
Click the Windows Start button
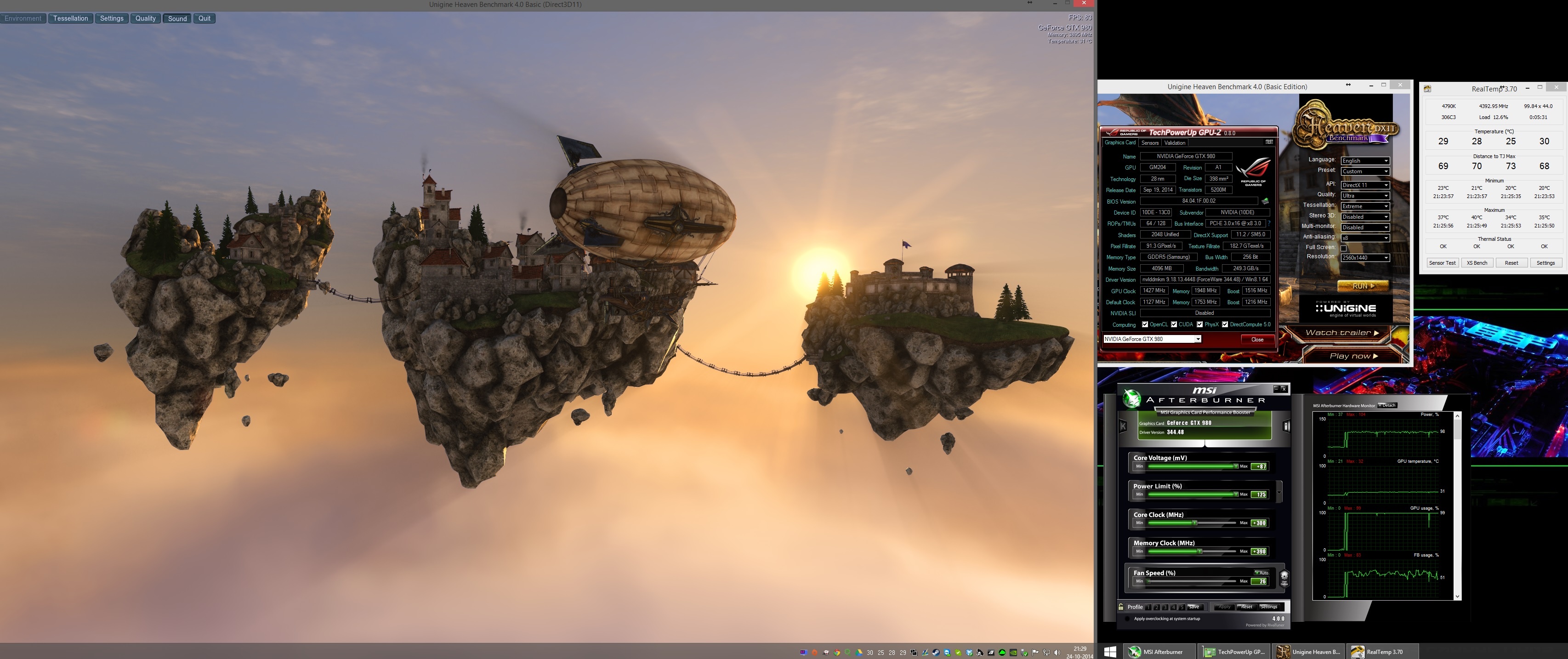[1110, 652]
